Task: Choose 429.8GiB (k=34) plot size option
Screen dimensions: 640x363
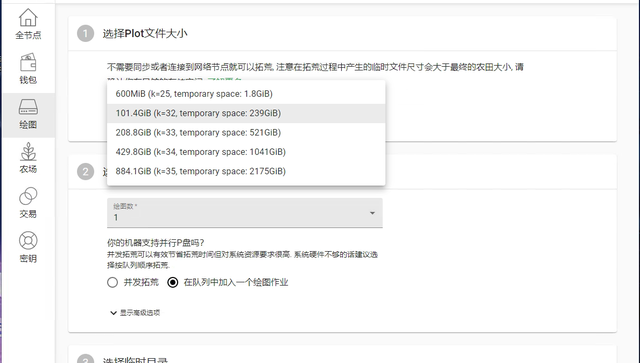Action: tap(246, 152)
